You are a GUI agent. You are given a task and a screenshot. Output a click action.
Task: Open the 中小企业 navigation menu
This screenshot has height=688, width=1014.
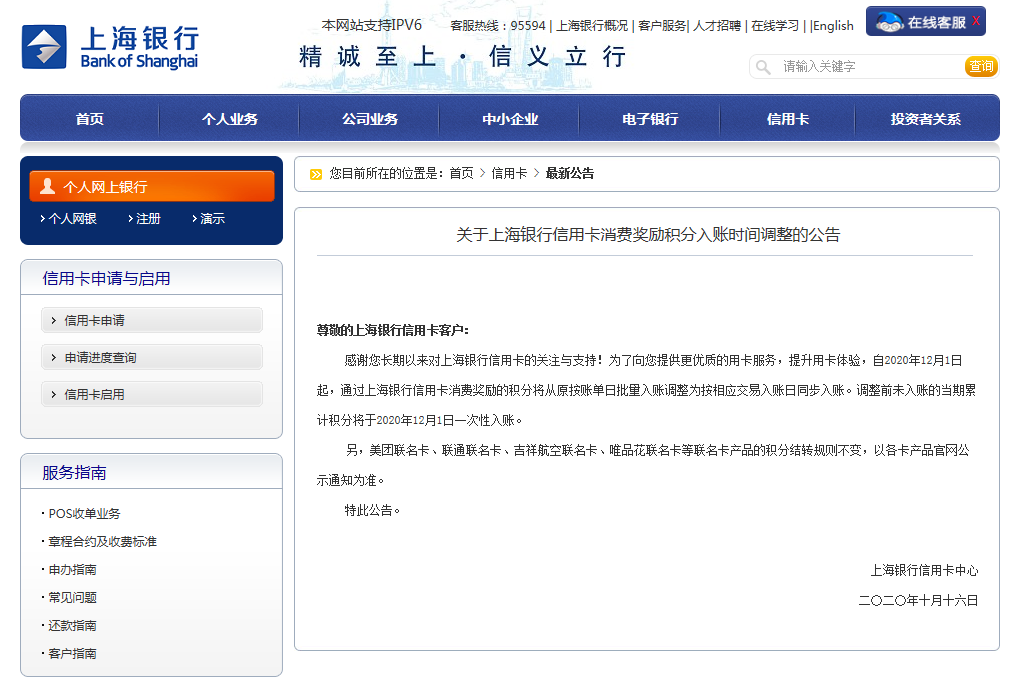(510, 119)
